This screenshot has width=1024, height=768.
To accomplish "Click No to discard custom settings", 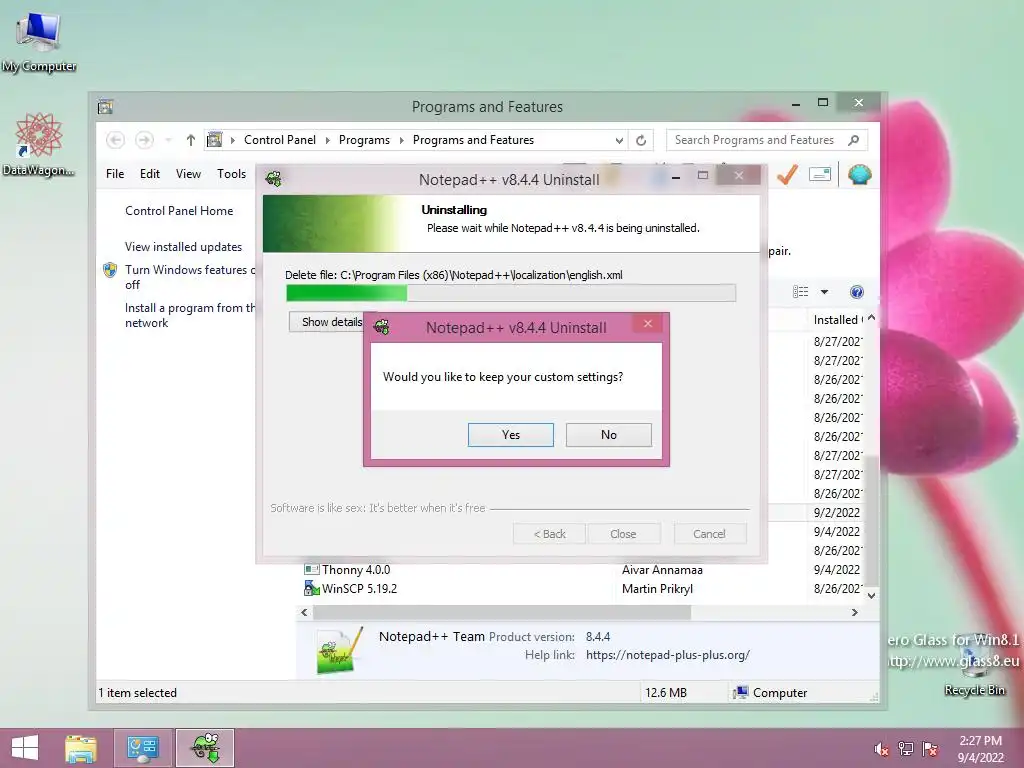I will 608,435.
